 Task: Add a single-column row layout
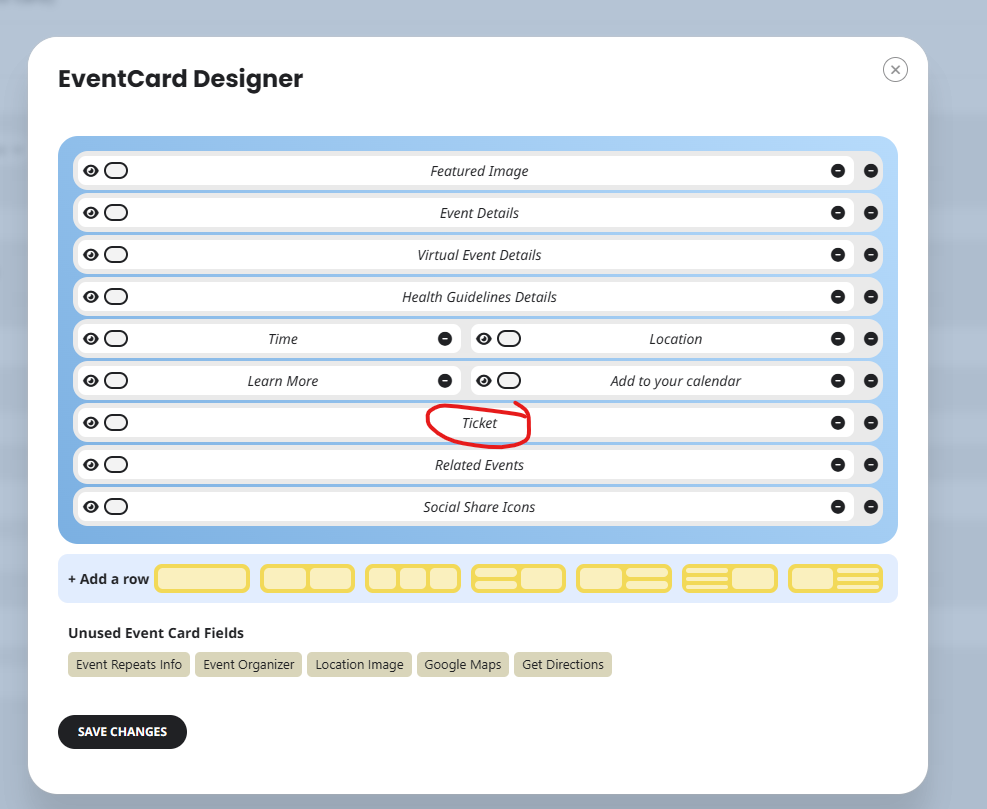click(202, 579)
